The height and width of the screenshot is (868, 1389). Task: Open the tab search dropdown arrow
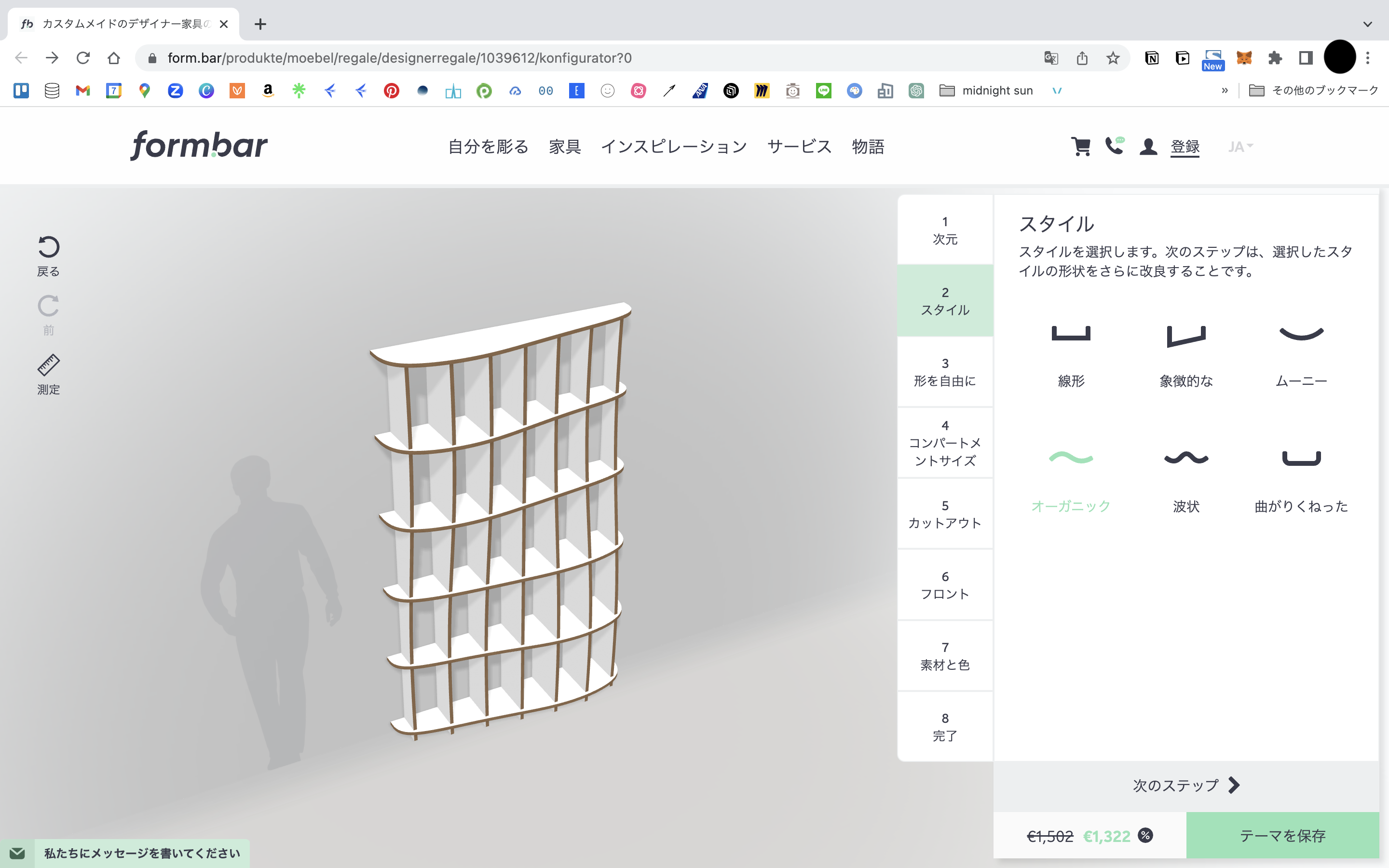tap(1368, 24)
